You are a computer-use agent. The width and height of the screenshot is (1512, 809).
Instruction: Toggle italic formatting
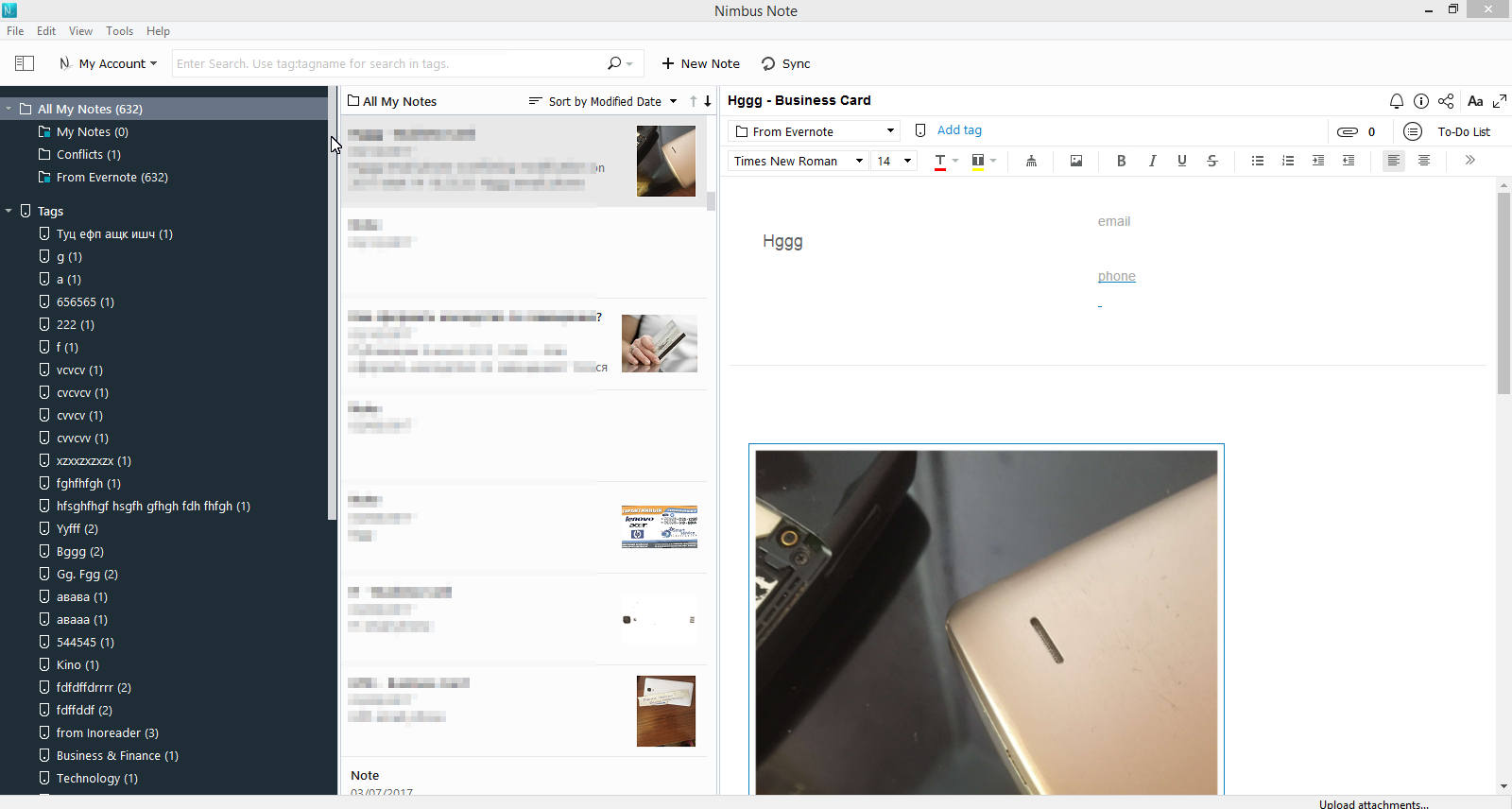click(1152, 161)
